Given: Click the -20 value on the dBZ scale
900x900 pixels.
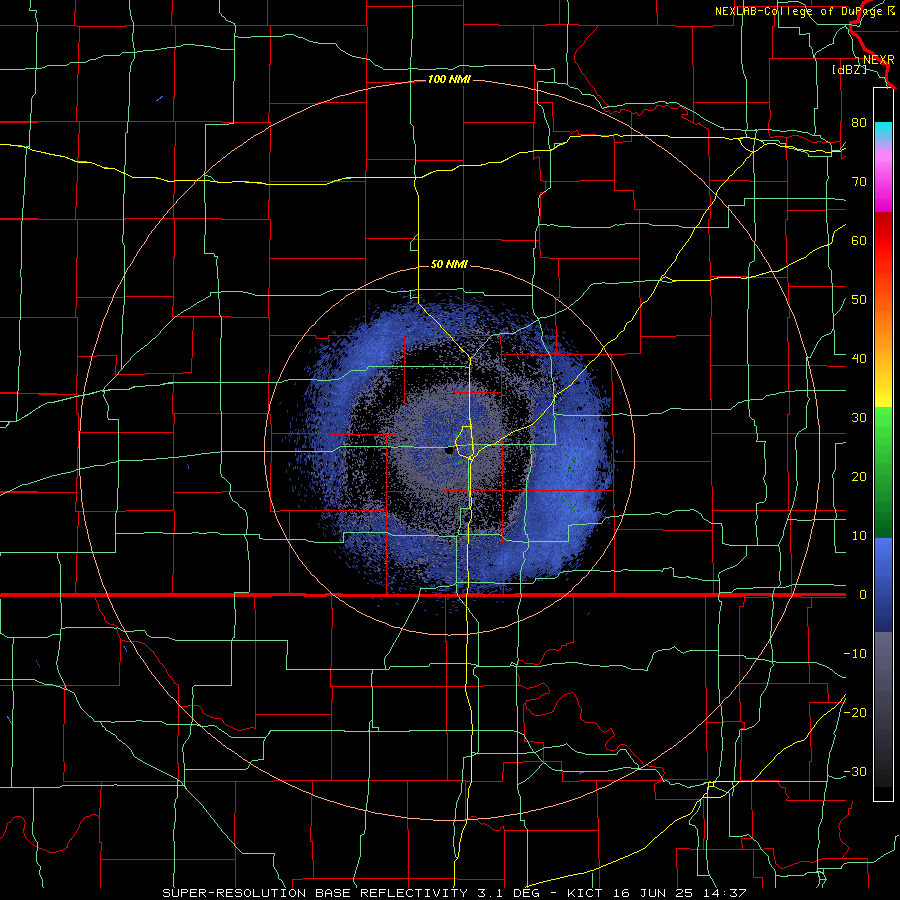Looking at the screenshot, I should (855, 712).
